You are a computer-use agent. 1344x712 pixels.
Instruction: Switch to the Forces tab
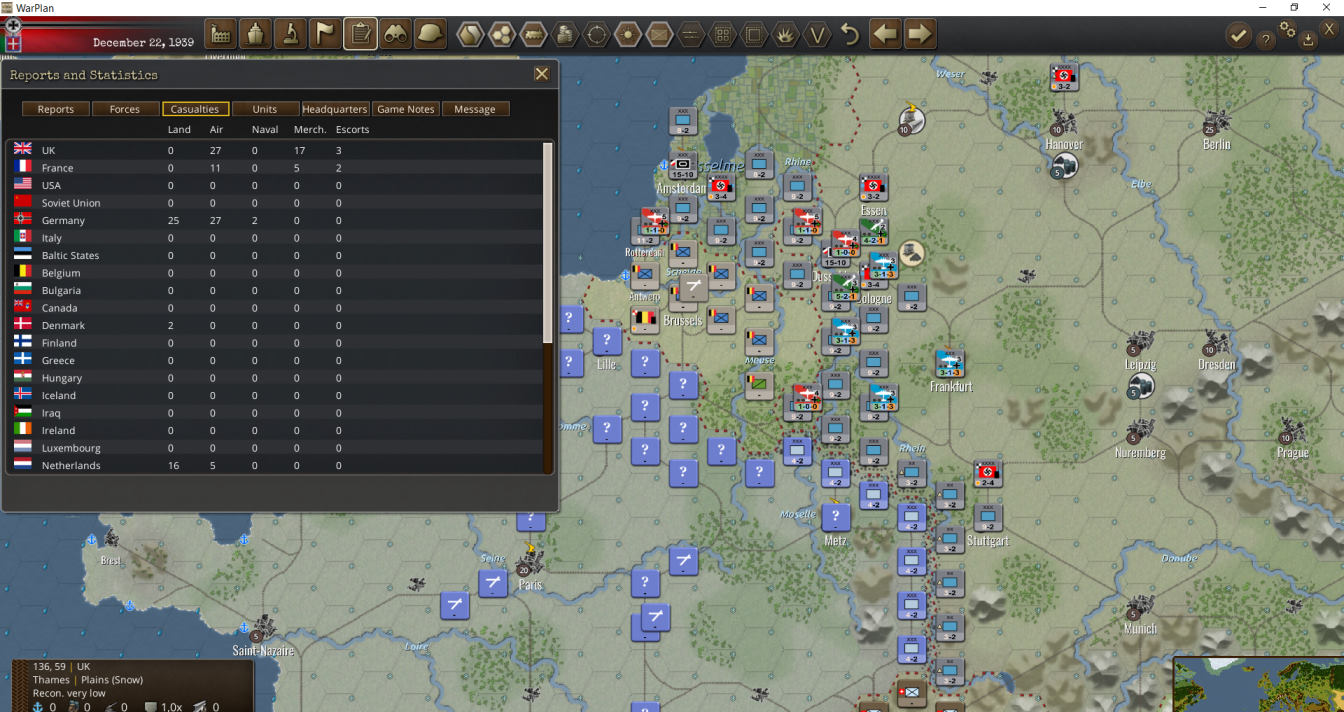(x=125, y=109)
